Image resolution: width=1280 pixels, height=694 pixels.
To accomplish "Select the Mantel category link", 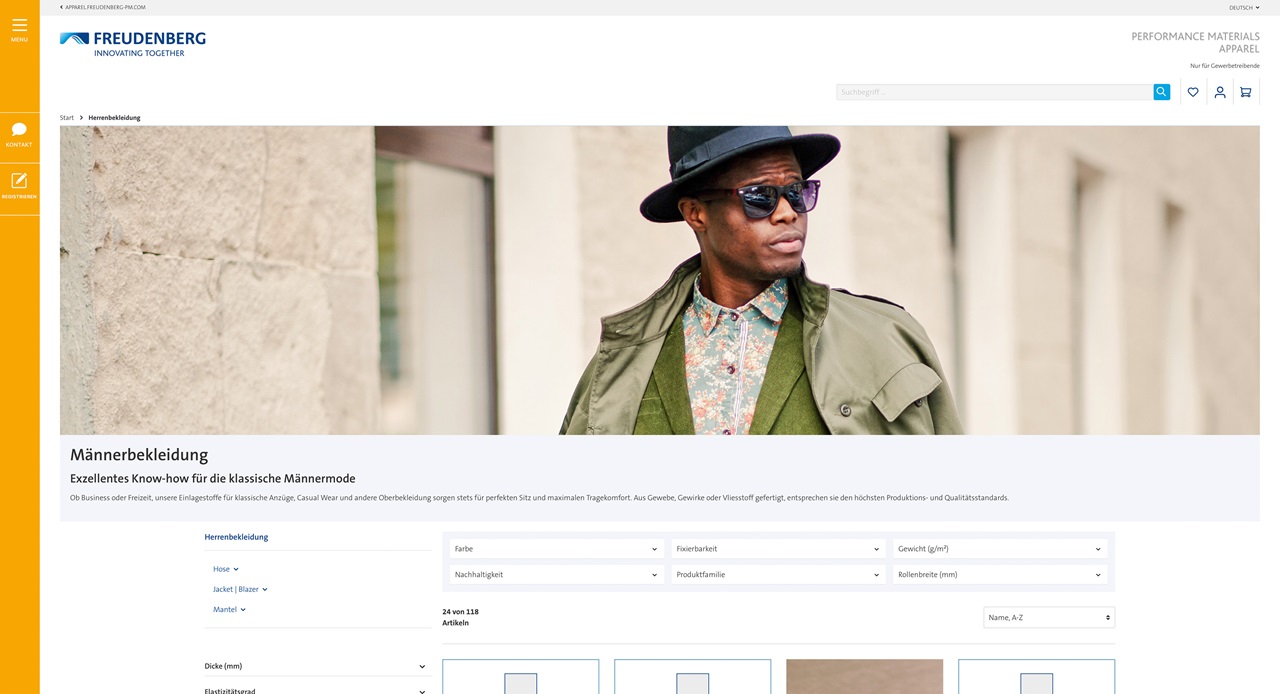I will pyautogui.click(x=226, y=609).
